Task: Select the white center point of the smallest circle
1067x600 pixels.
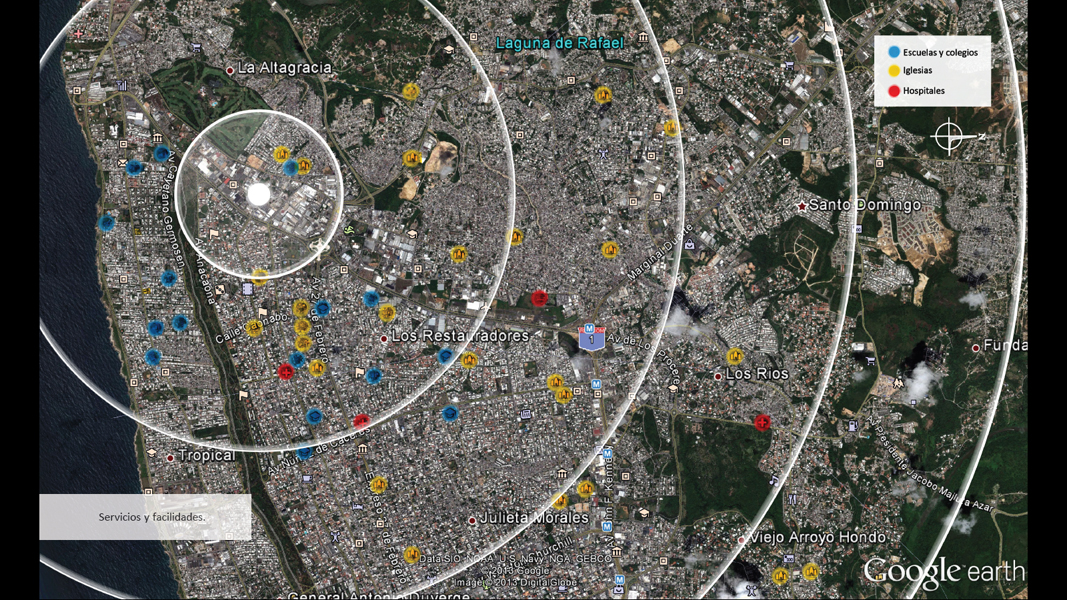Action: coord(259,194)
